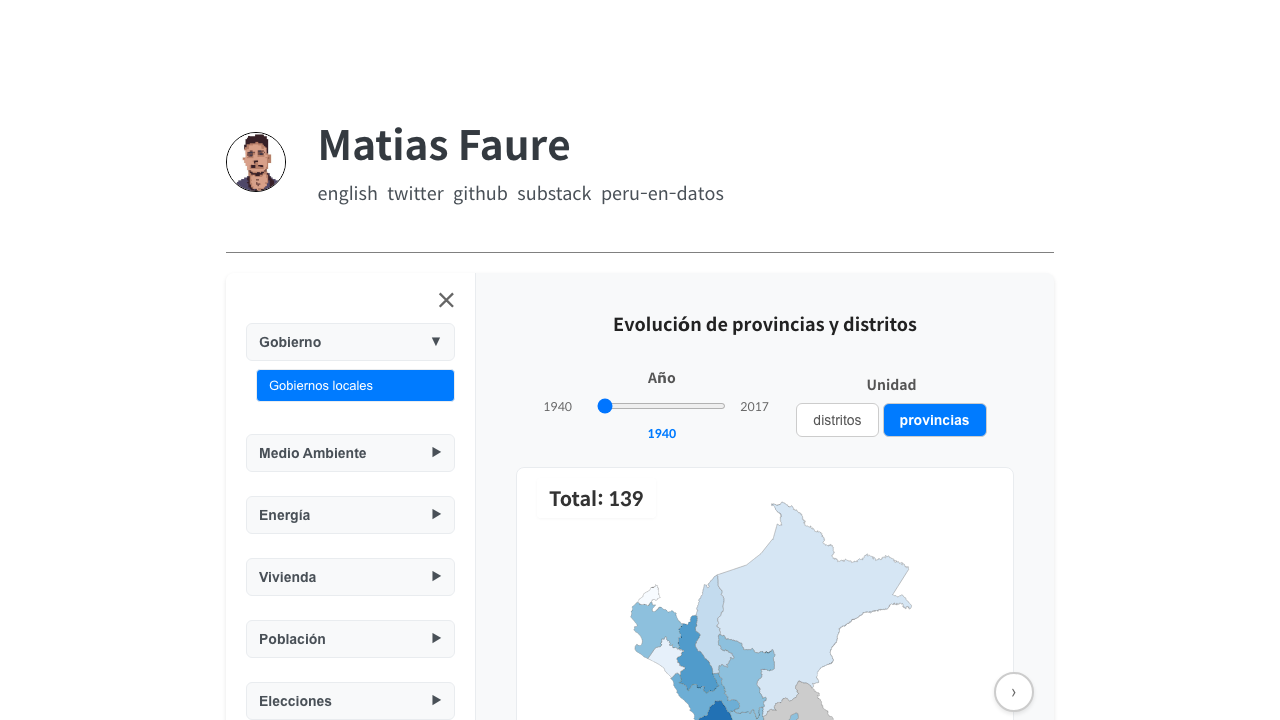The image size is (1280, 720).
Task: Collapse the Gobierno category dropdown
Action: (x=350, y=342)
